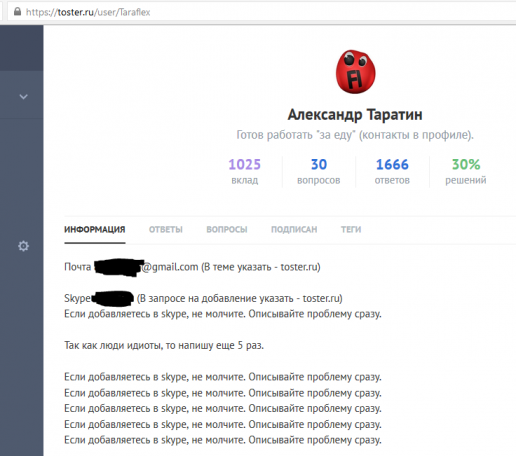Open the ТЕГИ tab

click(x=351, y=230)
